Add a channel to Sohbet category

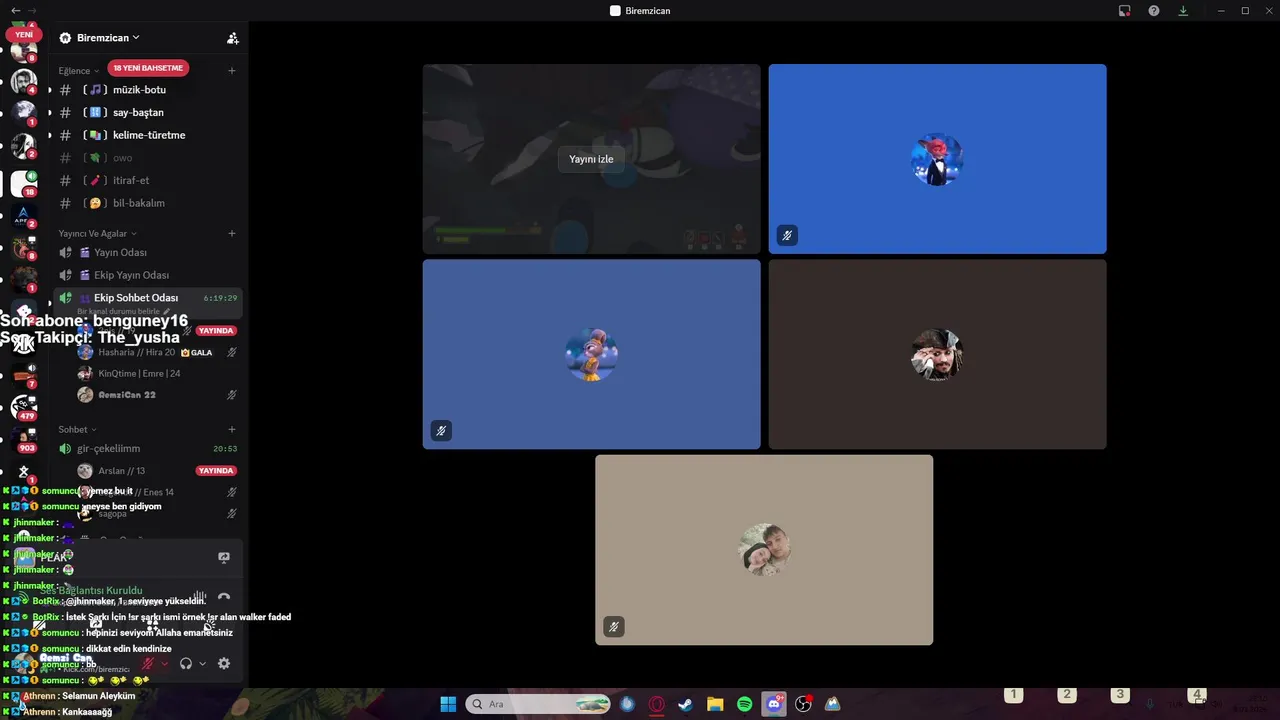[x=232, y=430]
